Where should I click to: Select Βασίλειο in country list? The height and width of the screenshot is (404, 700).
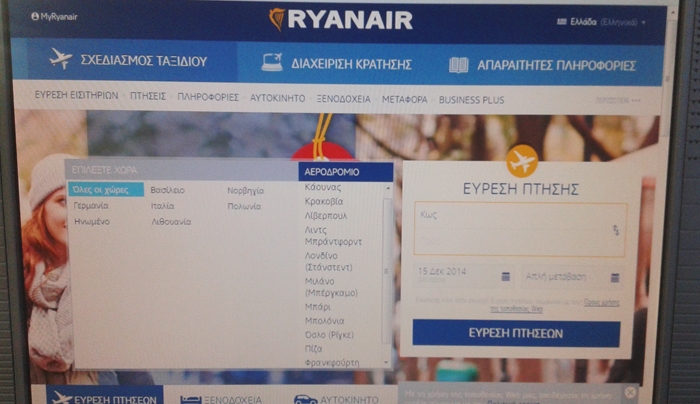(x=167, y=190)
